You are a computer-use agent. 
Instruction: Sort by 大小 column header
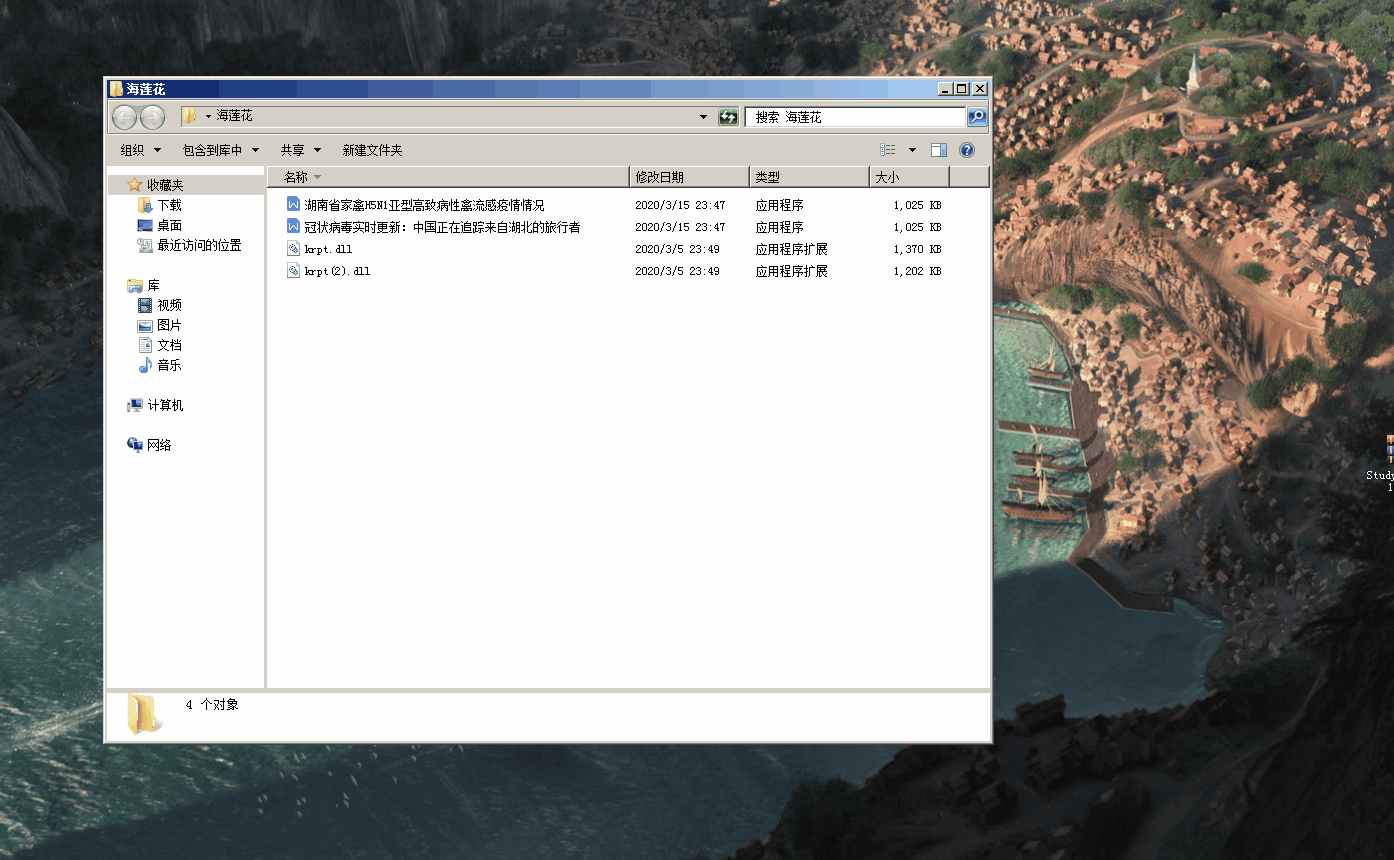[x=909, y=177]
